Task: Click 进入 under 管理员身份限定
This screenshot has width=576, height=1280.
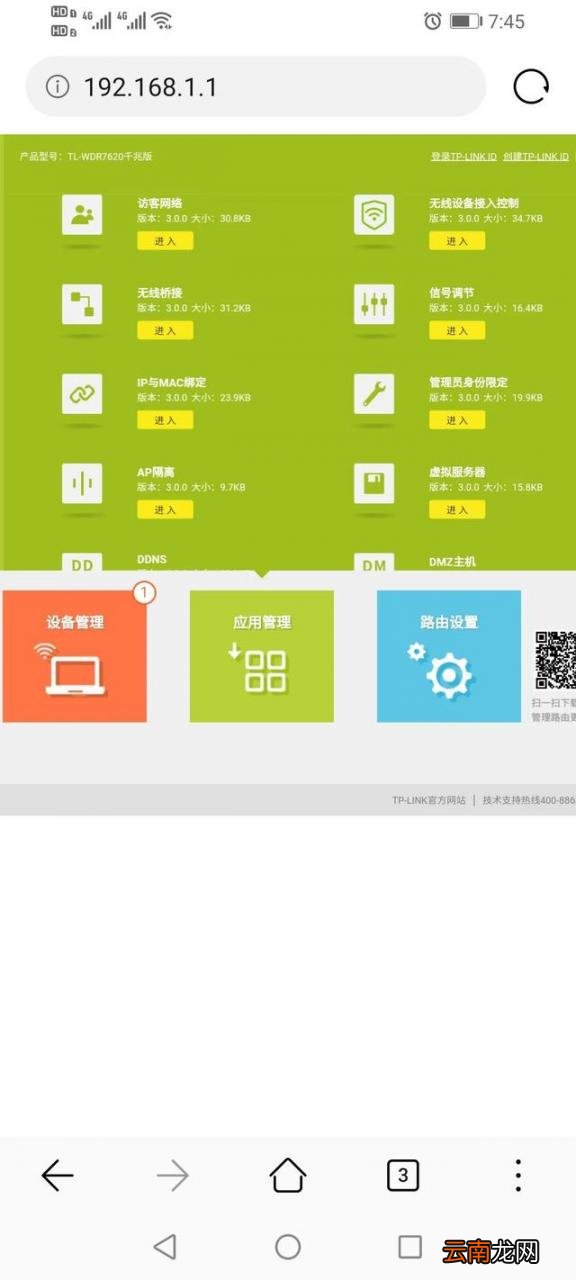Action: tap(457, 420)
